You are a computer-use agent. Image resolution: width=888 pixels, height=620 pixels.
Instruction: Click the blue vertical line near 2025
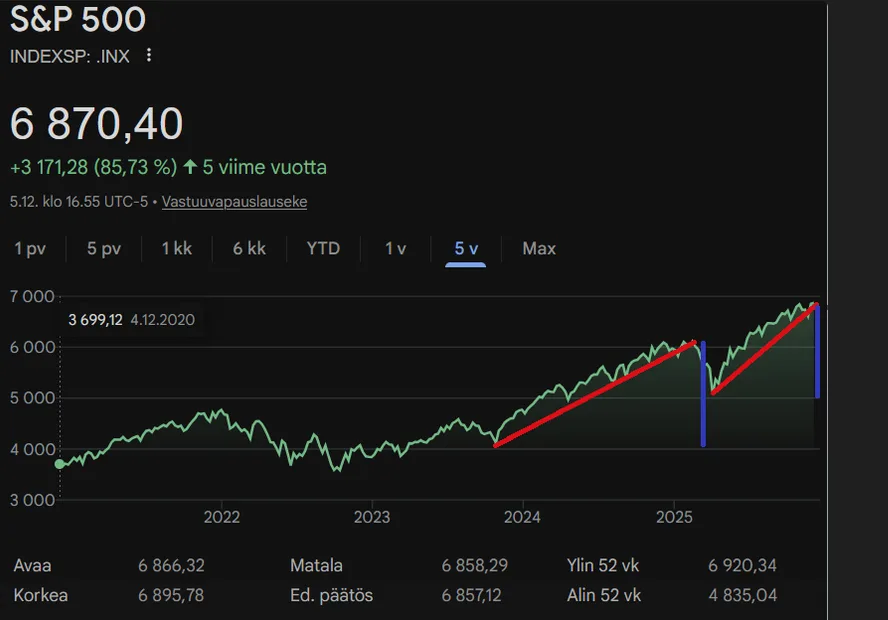tap(703, 395)
